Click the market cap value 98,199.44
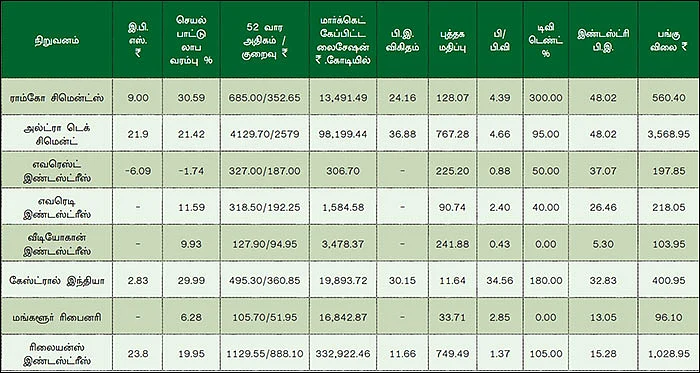700x373 pixels. pos(343,134)
